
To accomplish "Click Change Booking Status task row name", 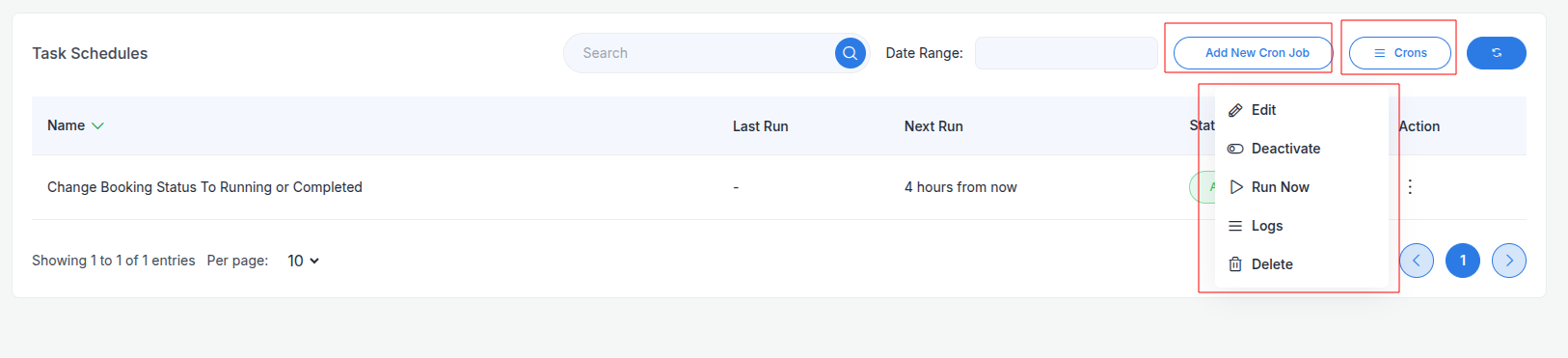I will tap(204, 187).
